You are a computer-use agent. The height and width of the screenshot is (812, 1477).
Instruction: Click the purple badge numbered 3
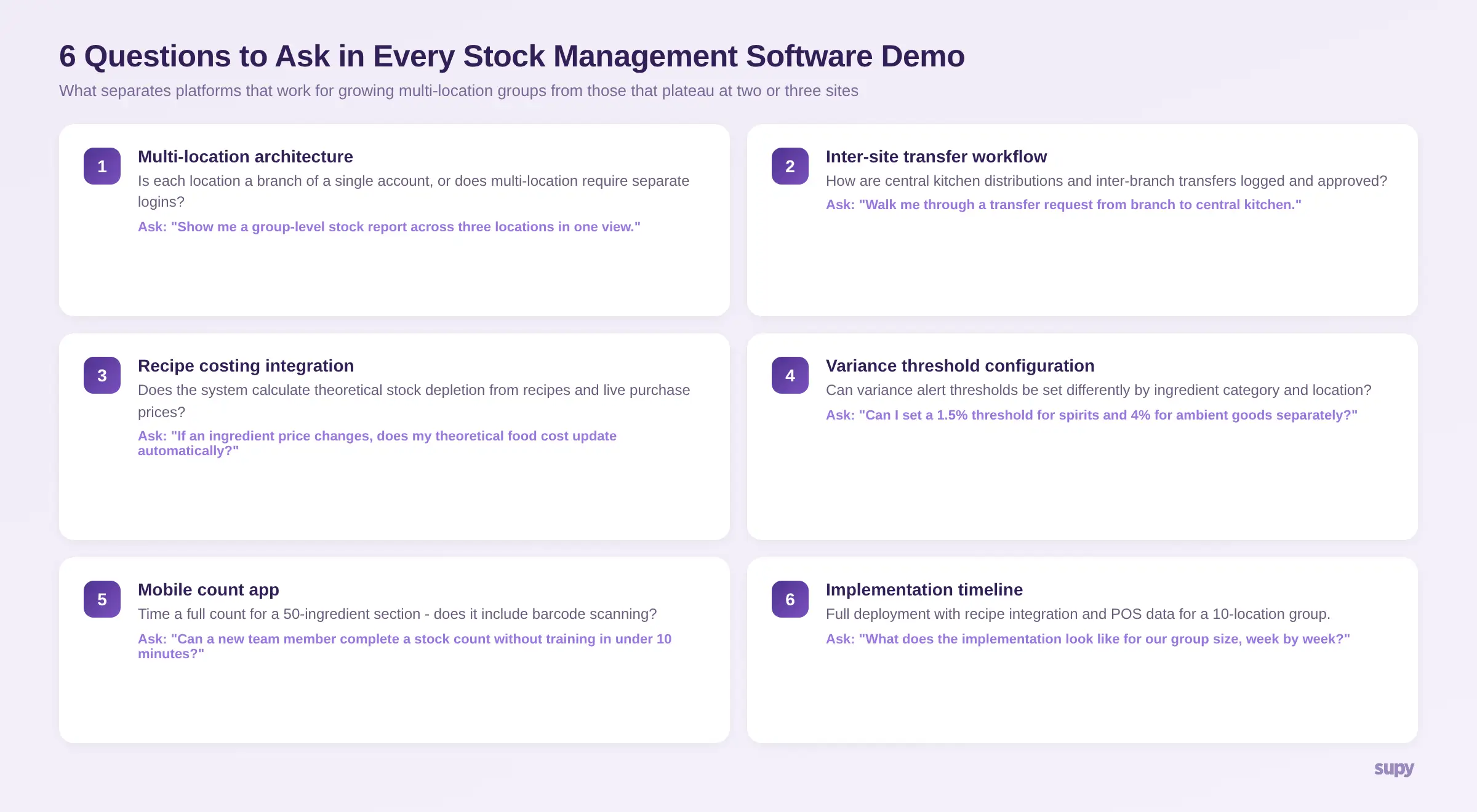[102, 375]
